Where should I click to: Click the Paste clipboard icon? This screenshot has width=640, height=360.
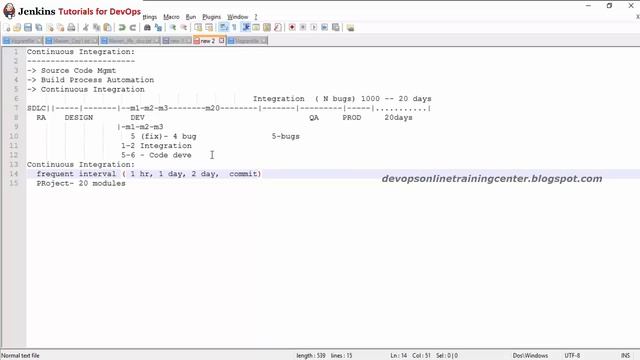107,28
